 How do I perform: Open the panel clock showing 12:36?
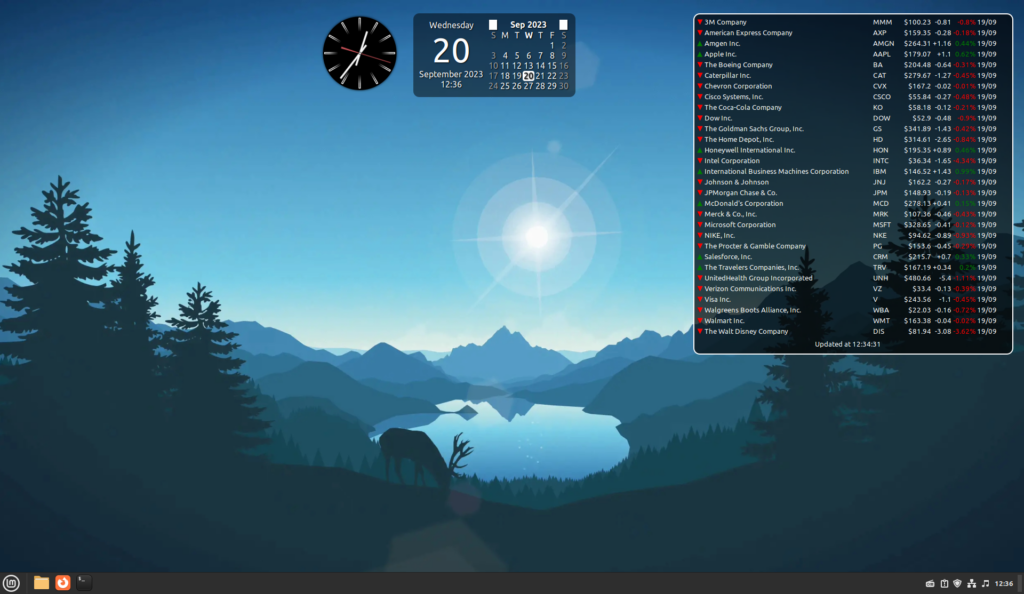tap(1004, 584)
